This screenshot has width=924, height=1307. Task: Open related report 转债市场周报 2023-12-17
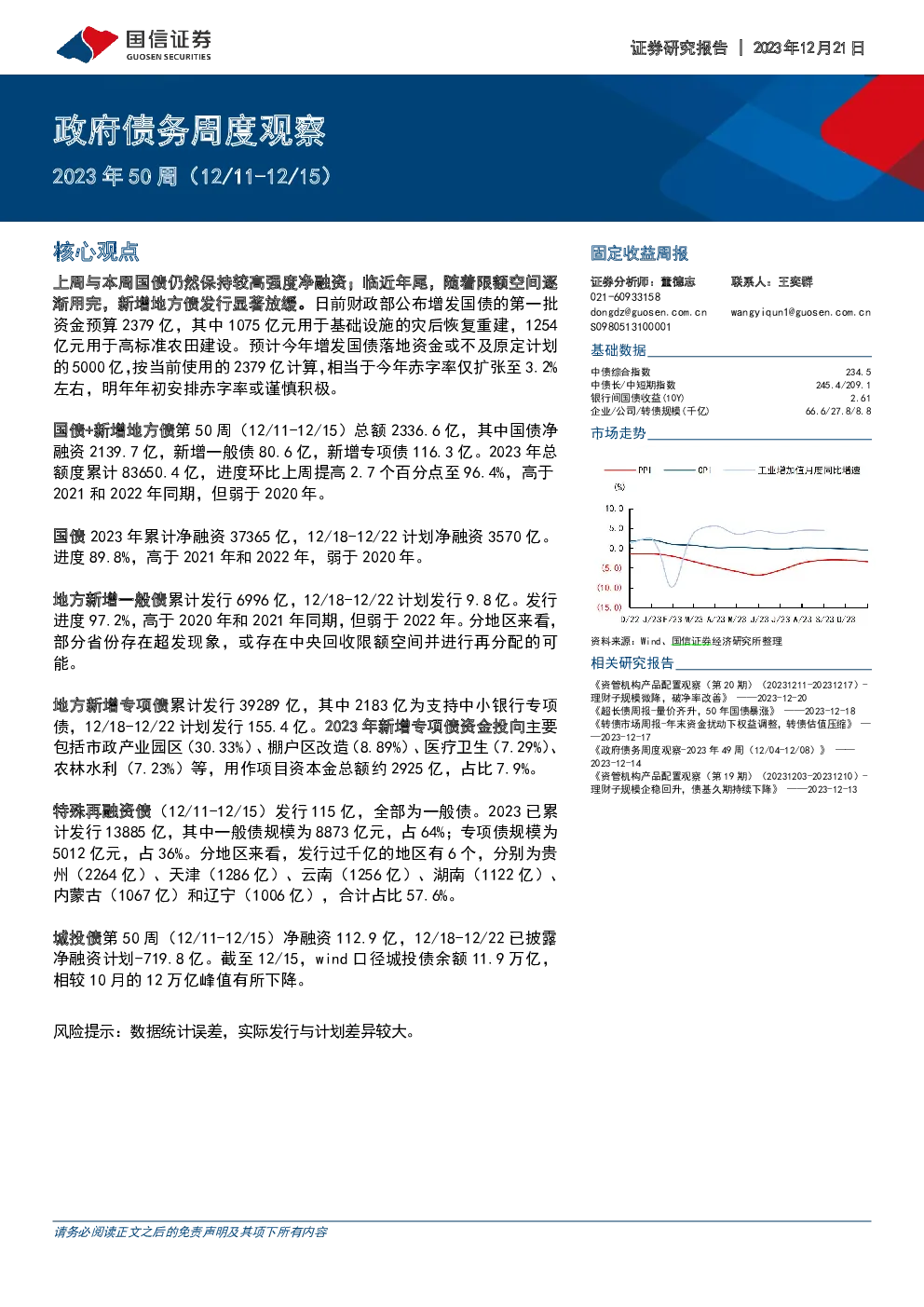click(x=730, y=730)
